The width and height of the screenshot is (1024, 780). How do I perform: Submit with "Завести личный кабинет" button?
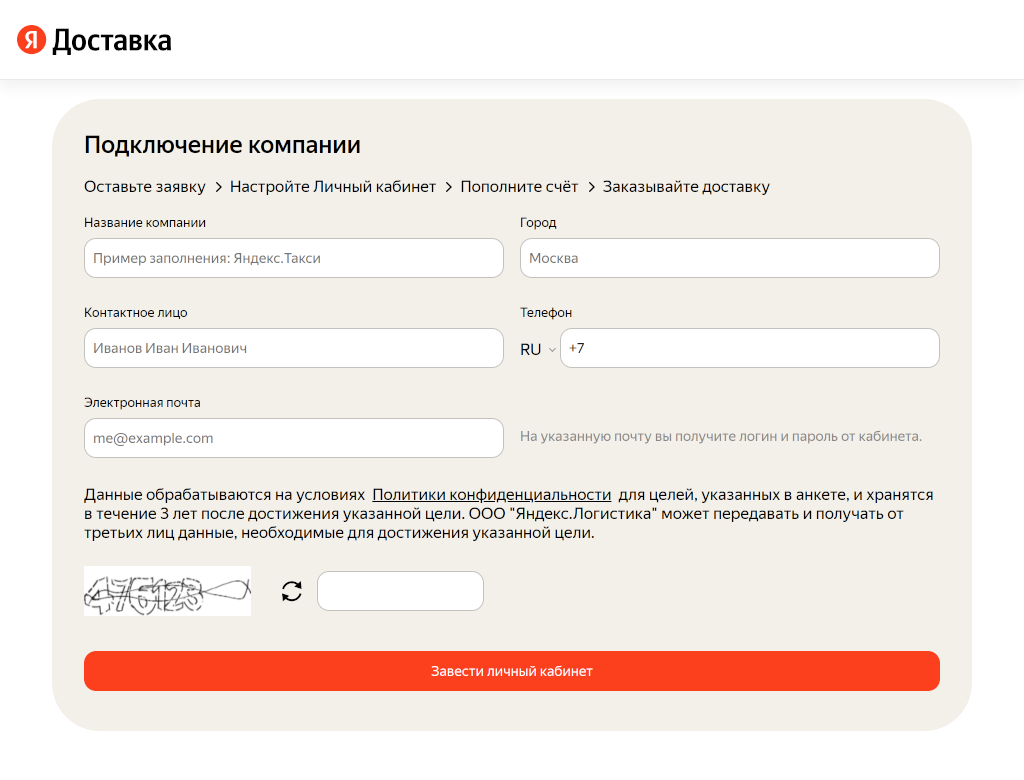(512, 671)
